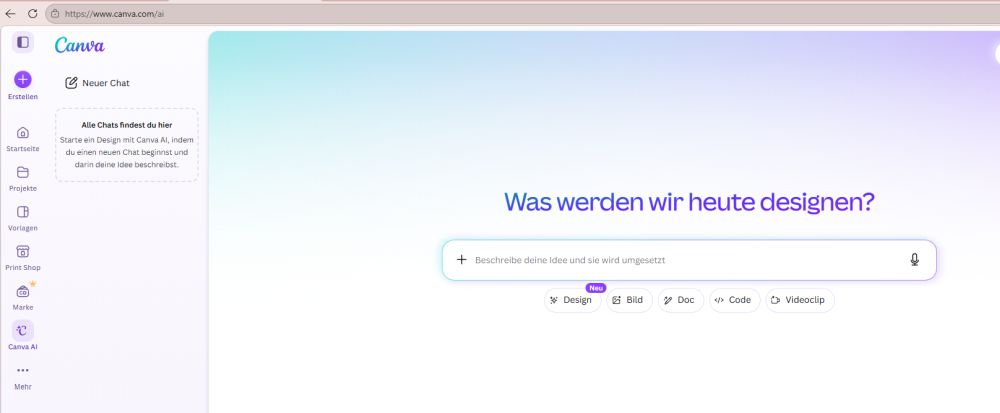The image size is (1000, 413).
Task: Click the plus icon in prompt box
Action: [x=462, y=259]
